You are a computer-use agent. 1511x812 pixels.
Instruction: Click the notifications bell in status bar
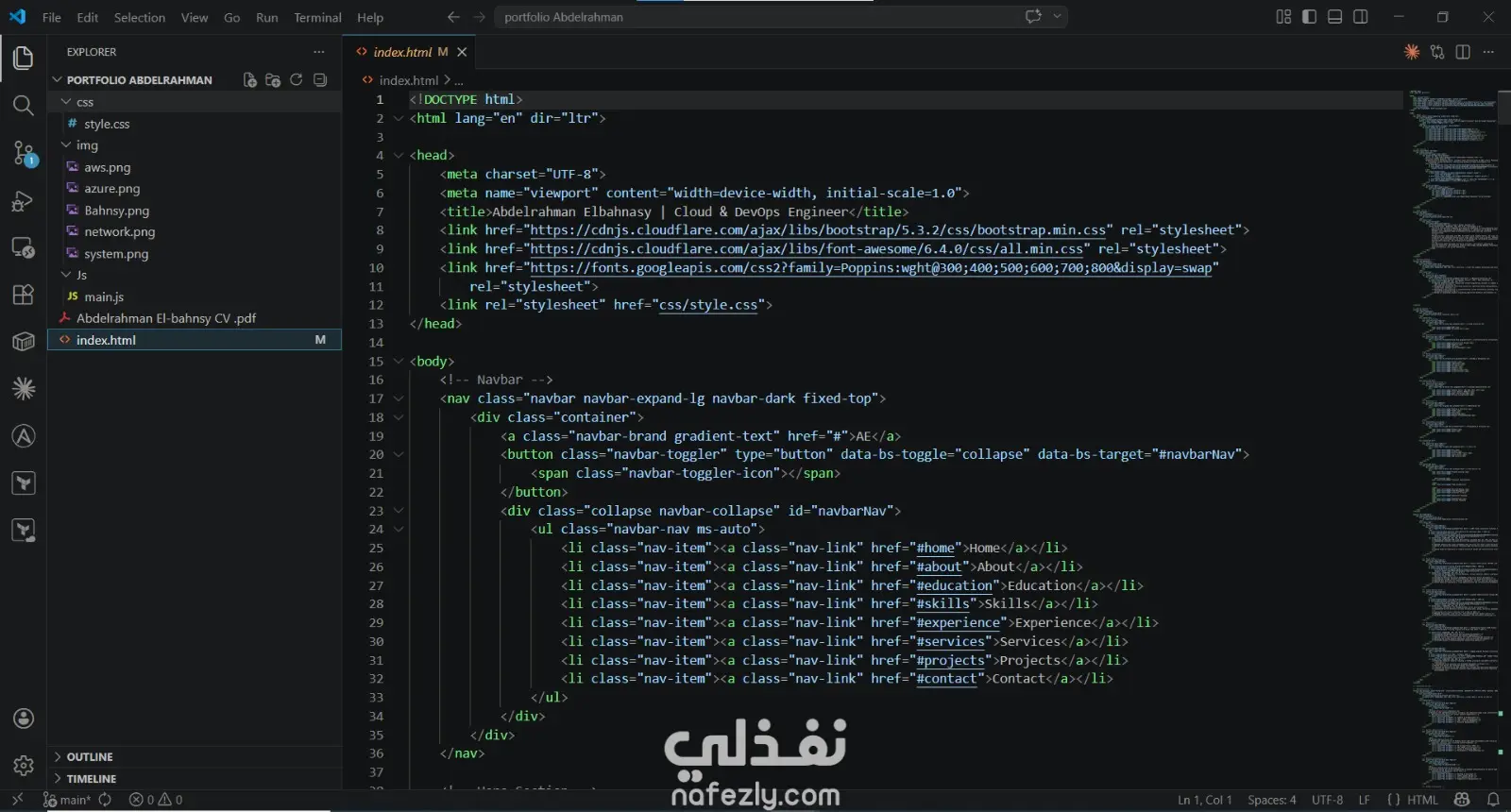pyautogui.click(x=1493, y=800)
